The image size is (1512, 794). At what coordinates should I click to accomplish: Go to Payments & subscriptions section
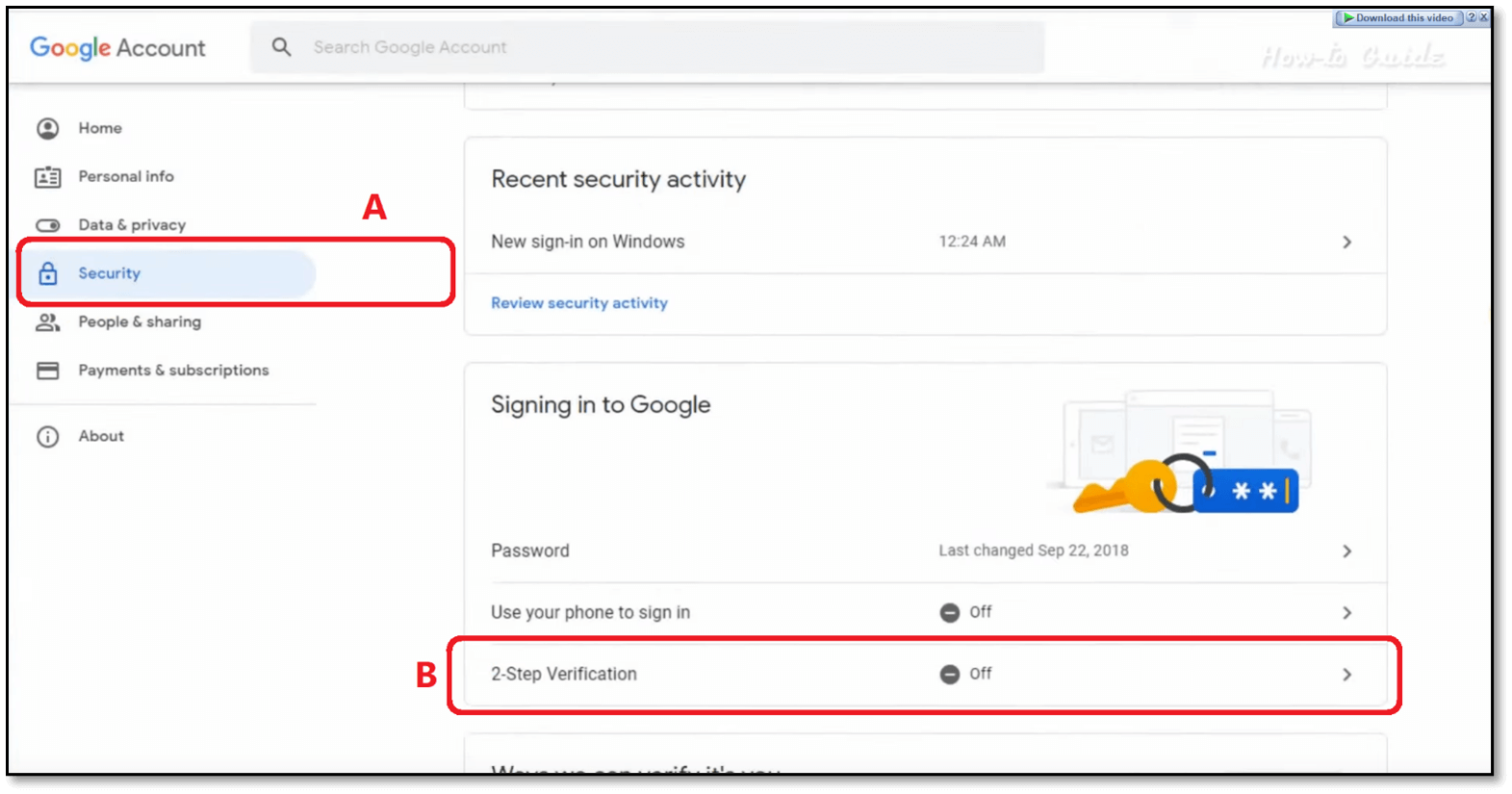(173, 371)
